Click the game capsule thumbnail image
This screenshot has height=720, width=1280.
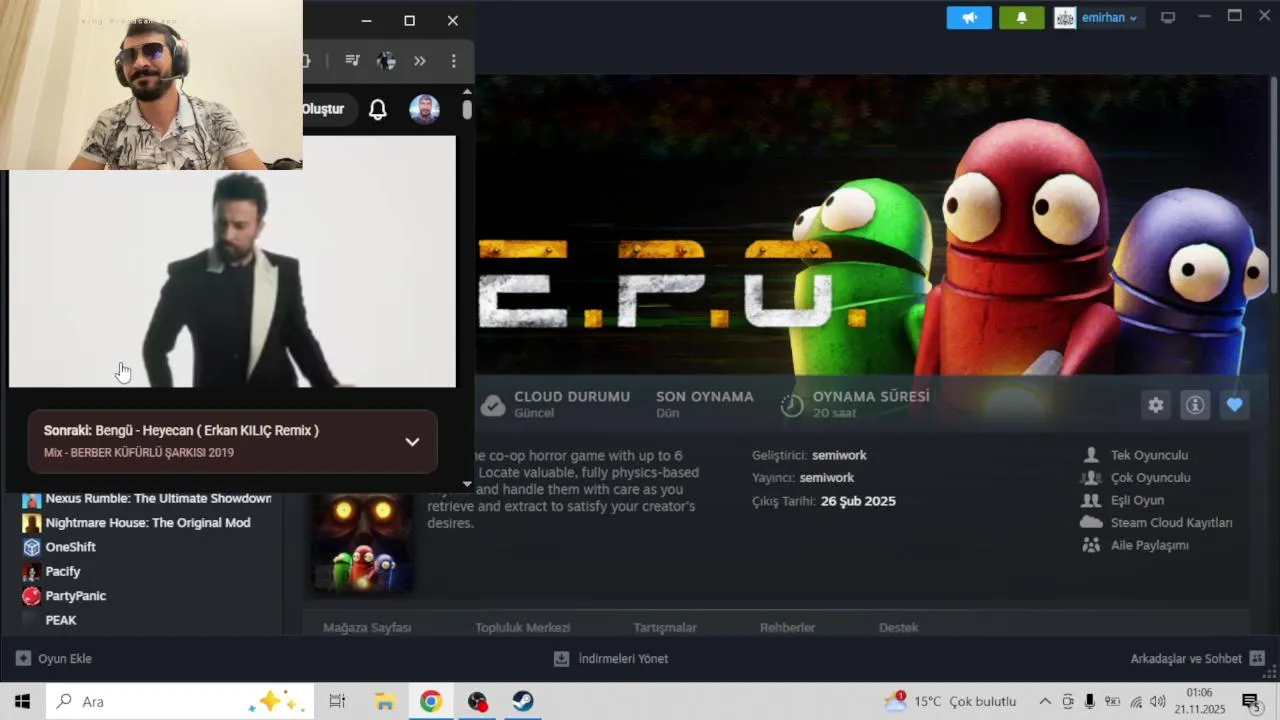(362, 541)
